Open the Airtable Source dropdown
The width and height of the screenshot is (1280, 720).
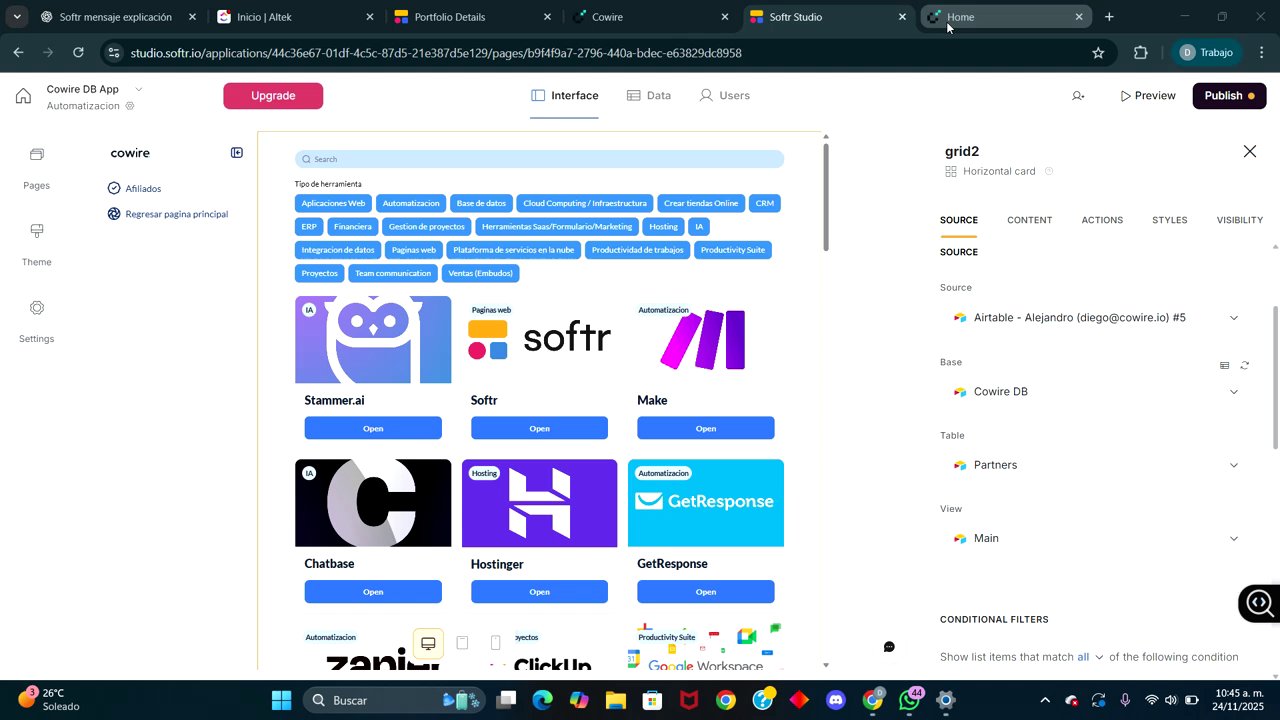tap(1095, 318)
